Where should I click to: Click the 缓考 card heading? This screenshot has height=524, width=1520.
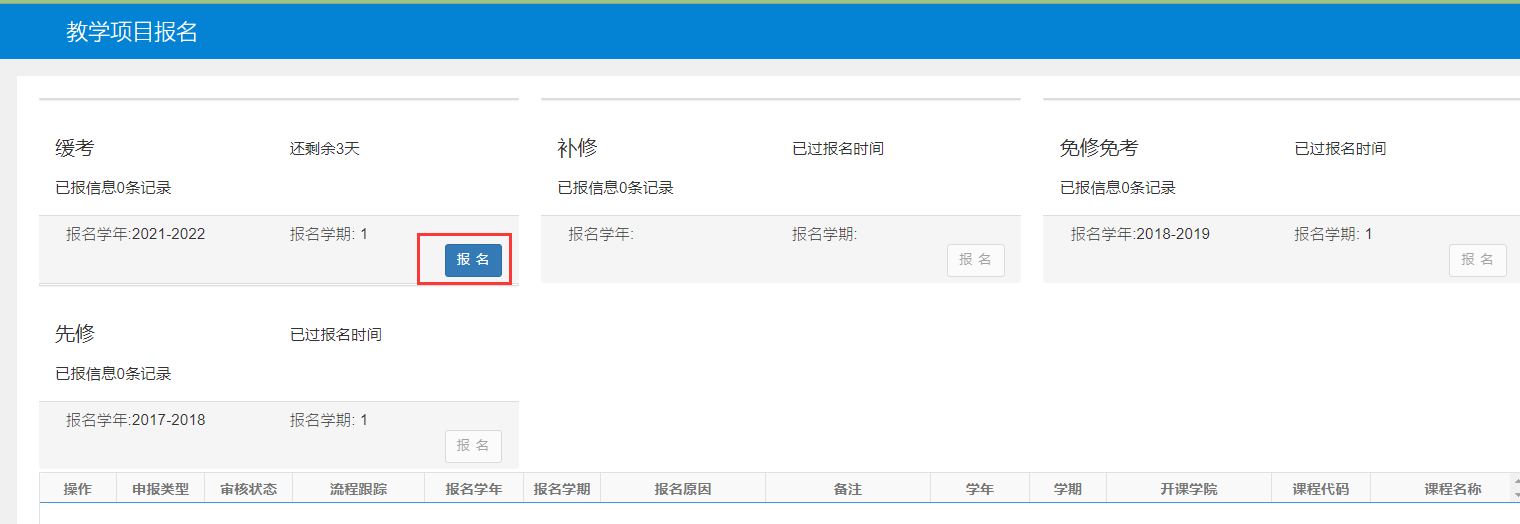click(x=75, y=149)
